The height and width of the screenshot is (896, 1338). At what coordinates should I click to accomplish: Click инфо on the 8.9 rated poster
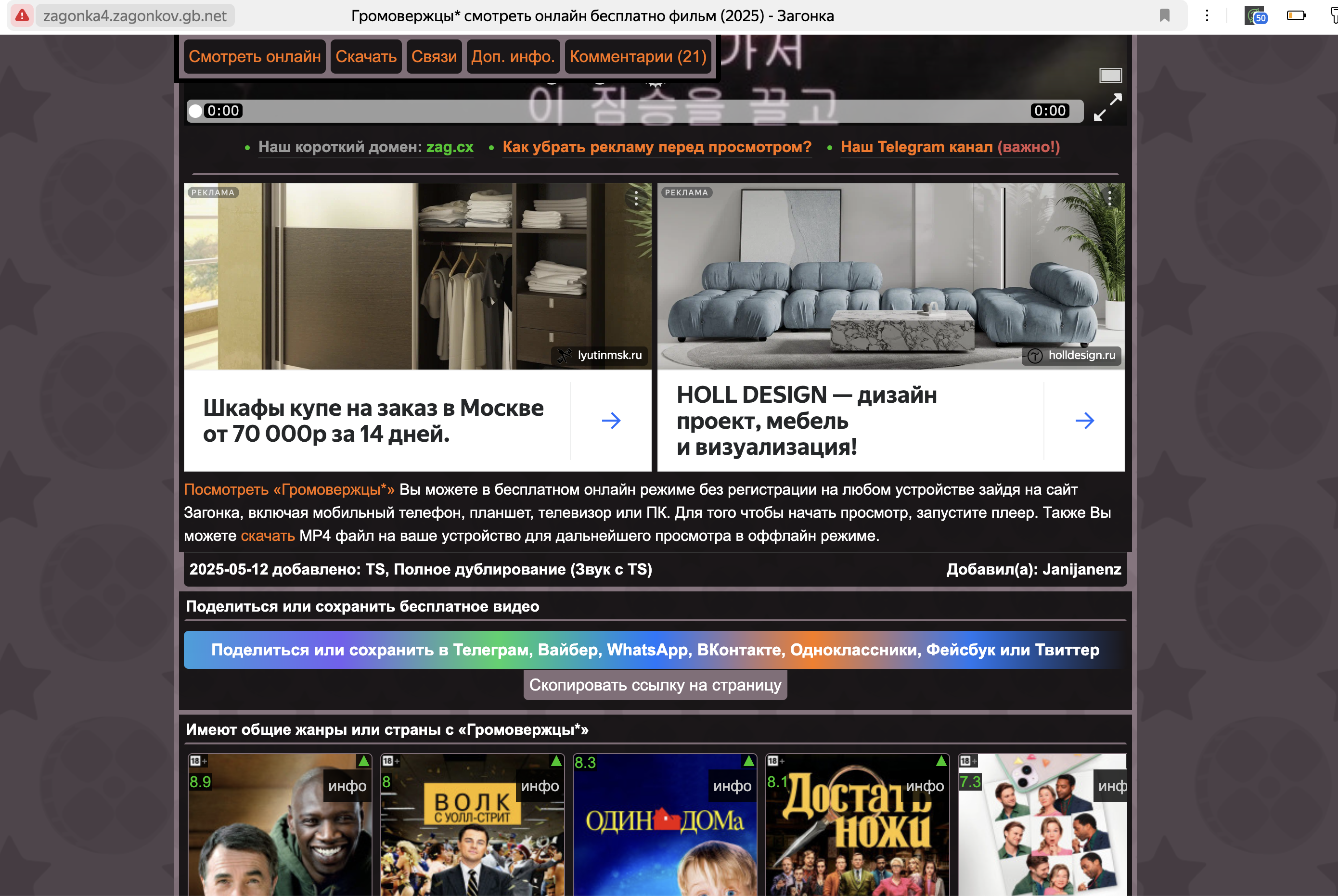point(347,786)
